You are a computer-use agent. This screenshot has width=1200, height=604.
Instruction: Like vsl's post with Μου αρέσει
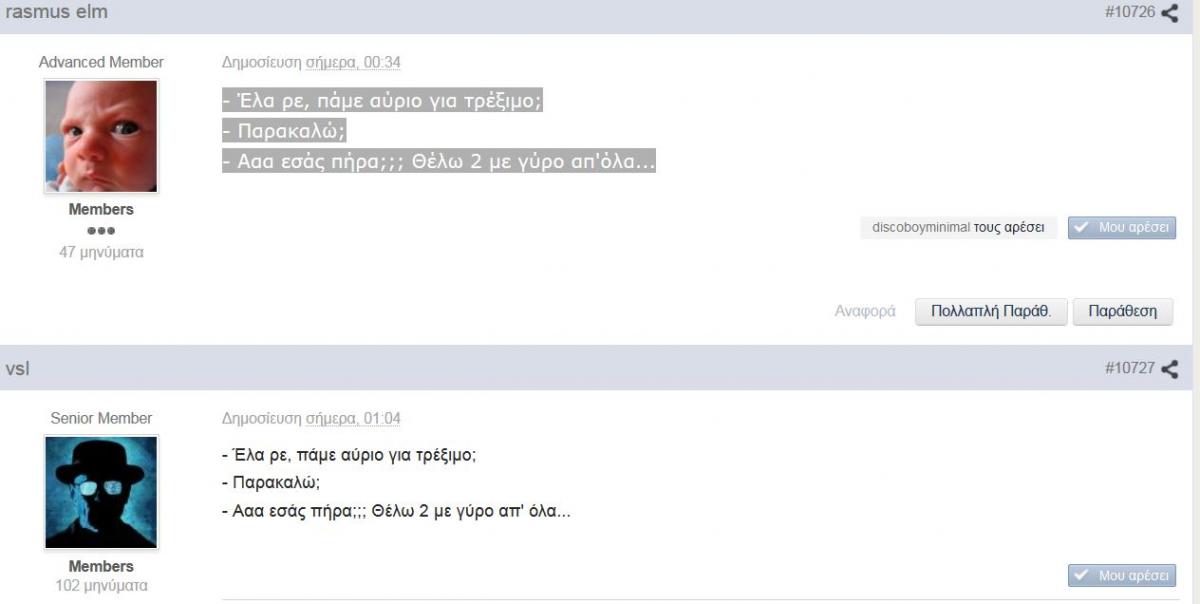(x=1122, y=576)
